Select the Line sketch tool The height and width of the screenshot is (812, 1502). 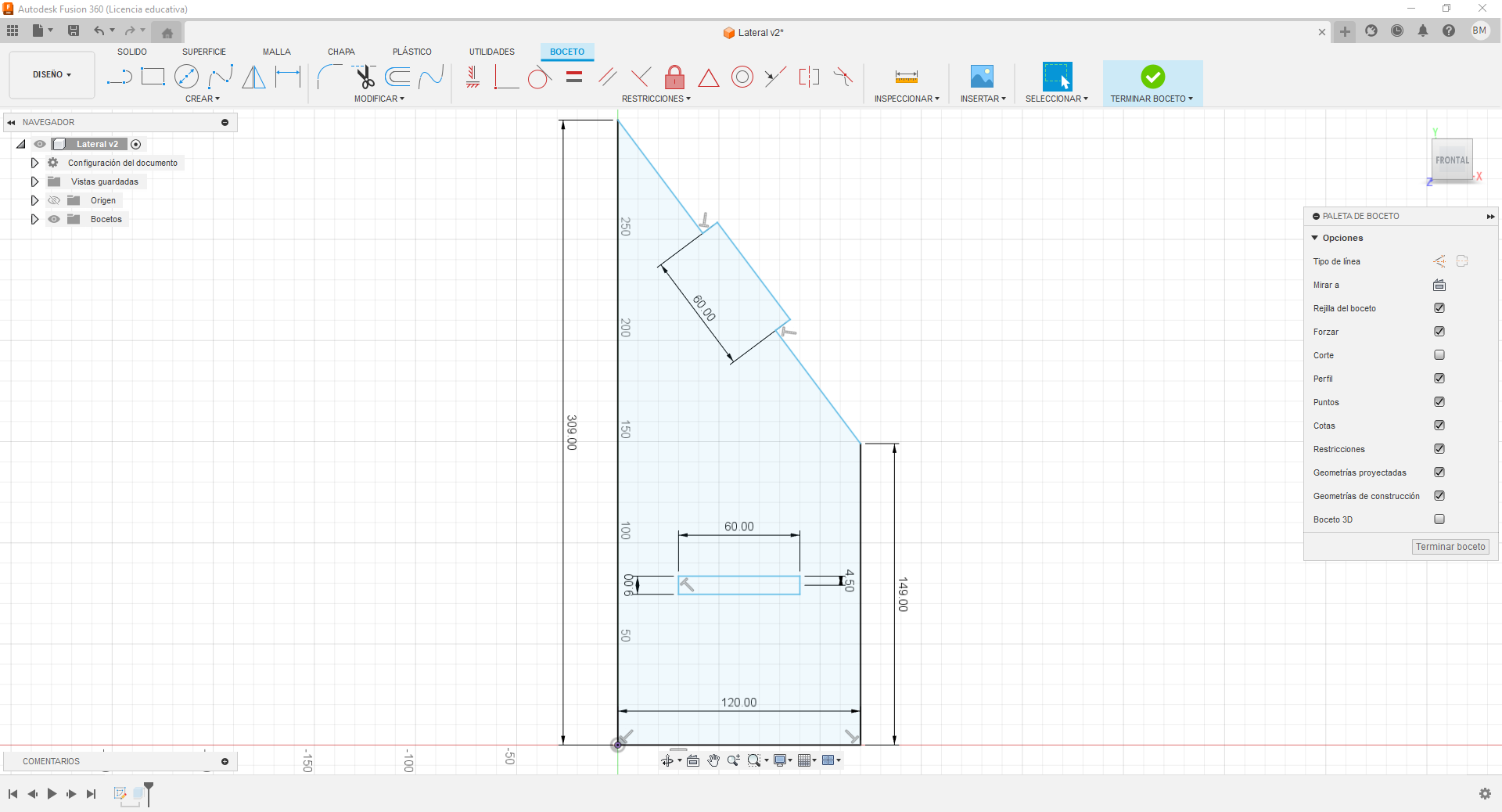[119, 77]
